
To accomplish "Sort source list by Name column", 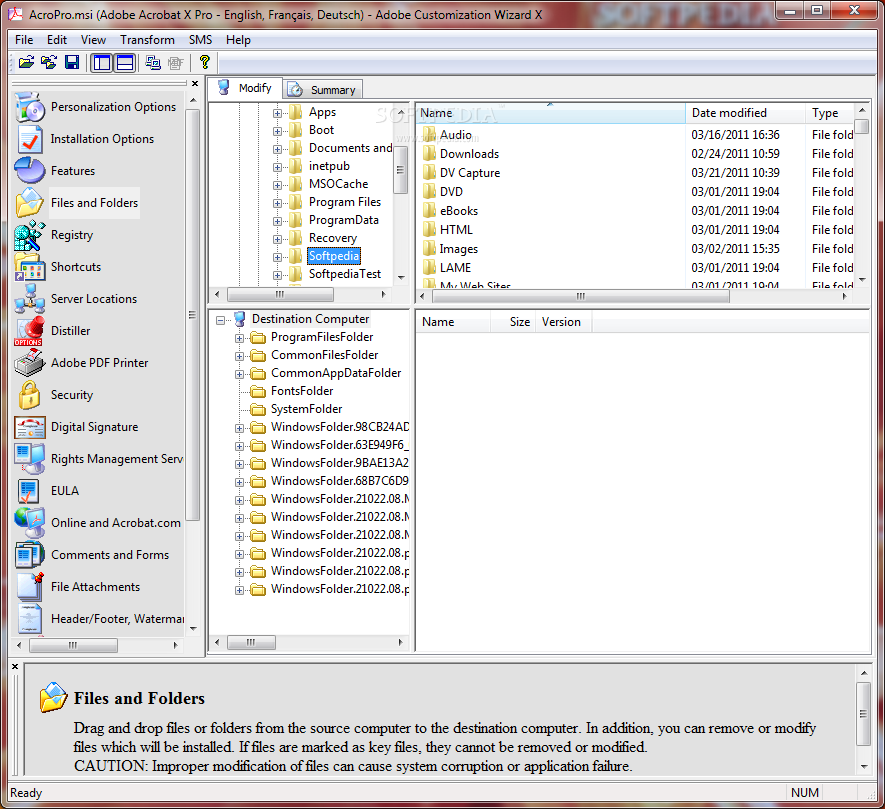I will 551,113.
